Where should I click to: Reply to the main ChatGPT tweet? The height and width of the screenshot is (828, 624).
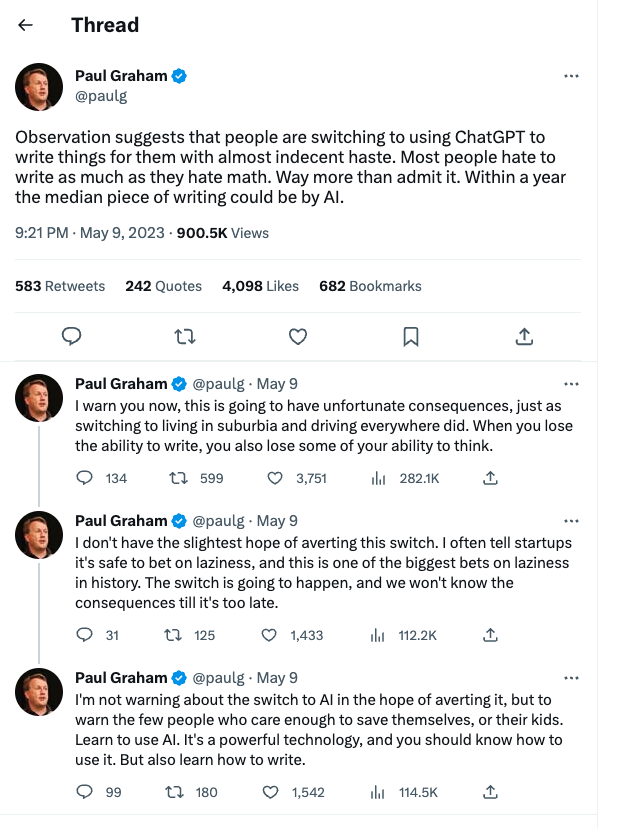pyautogui.click(x=71, y=337)
